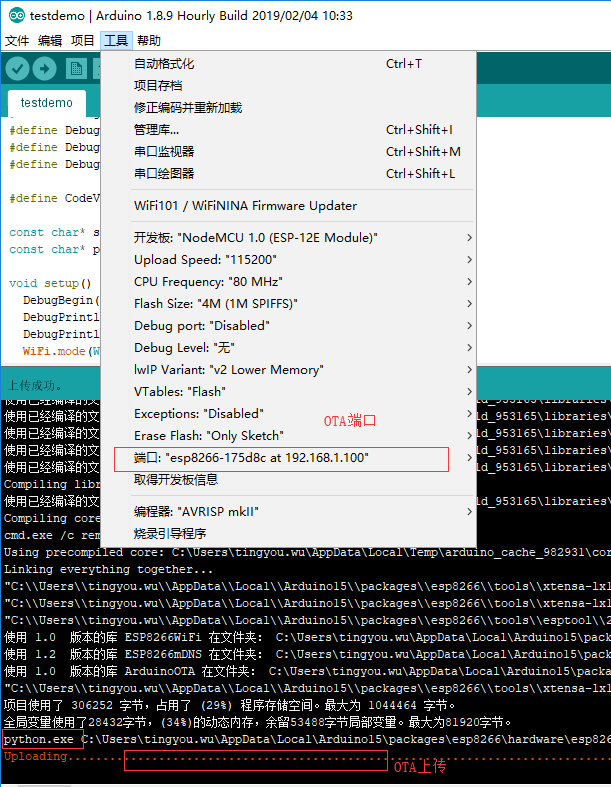Click the #define CodeV line in editor
This screenshot has height=787, width=611.
pos(54,198)
